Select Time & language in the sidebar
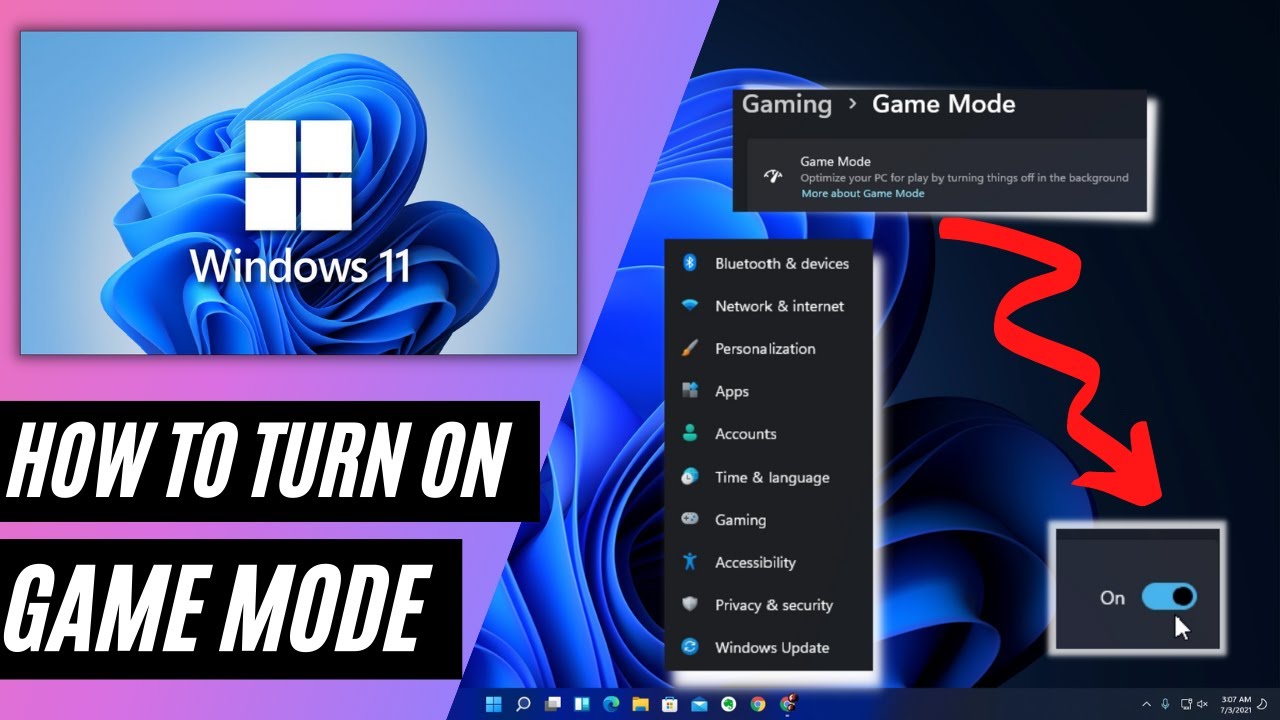 pyautogui.click(x=771, y=478)
